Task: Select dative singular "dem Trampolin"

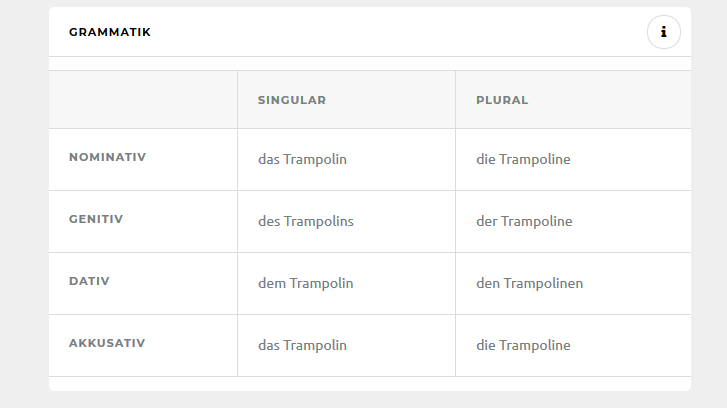Action: coord(306,283)
